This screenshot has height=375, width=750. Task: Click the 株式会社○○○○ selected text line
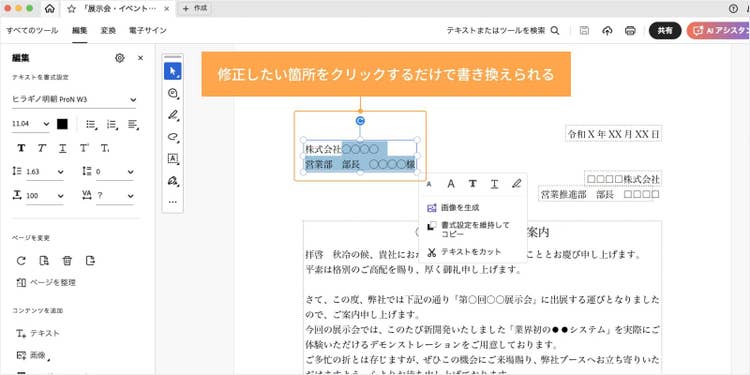(342, 149)
